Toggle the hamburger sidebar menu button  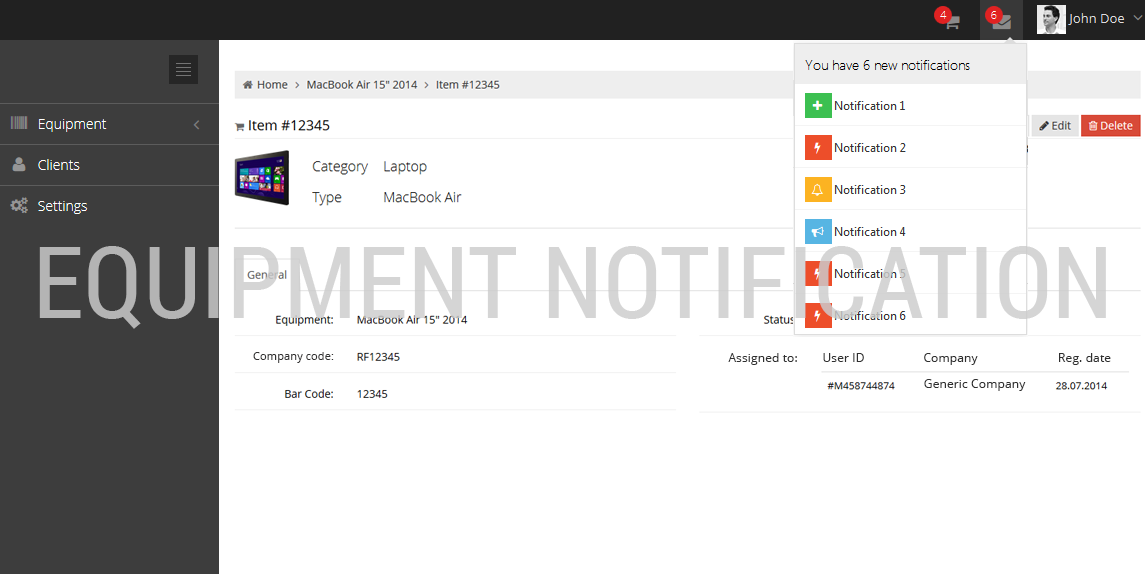point(183,69)
